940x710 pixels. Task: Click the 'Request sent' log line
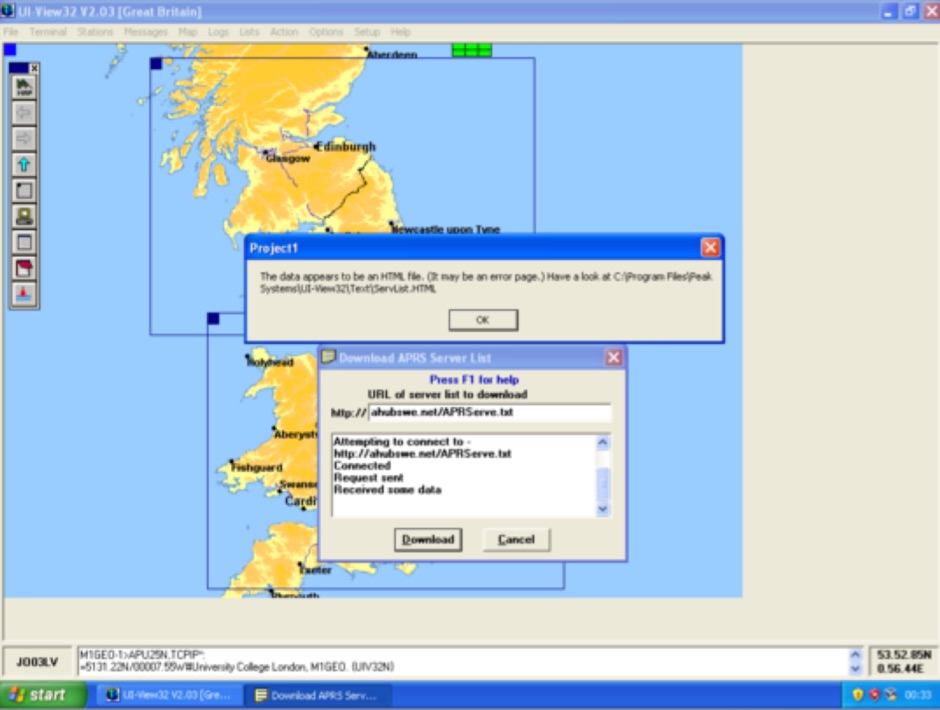(x=369, y=478)
